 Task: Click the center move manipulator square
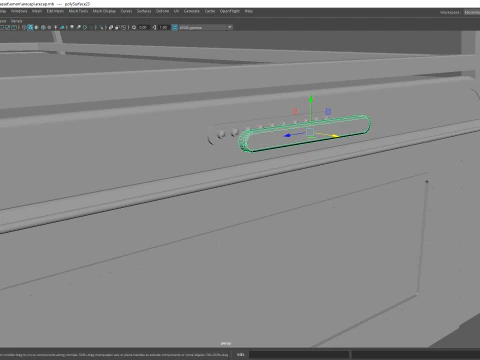tap(310, 132)
